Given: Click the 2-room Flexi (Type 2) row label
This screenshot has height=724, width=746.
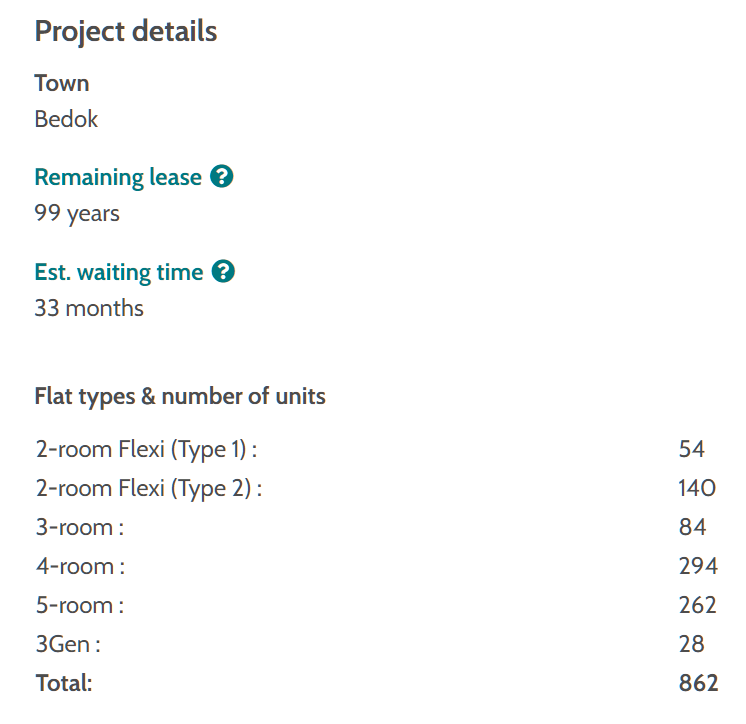Looking at the screenshot, I should pos(148,488).
